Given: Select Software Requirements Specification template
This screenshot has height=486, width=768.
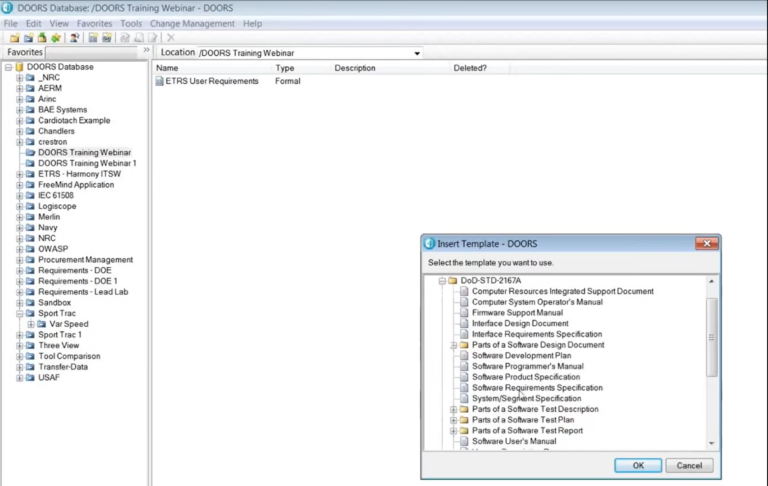Looking at the screenshot, I should click(x=537, y=388).
